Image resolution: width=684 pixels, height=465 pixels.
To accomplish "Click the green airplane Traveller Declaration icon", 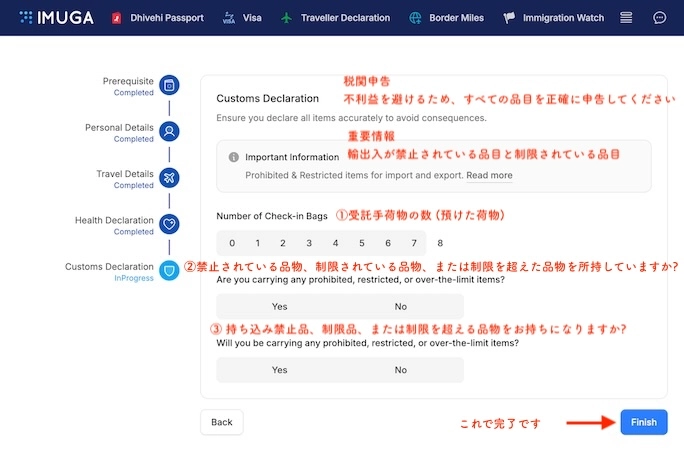I will tap(287, 18).
